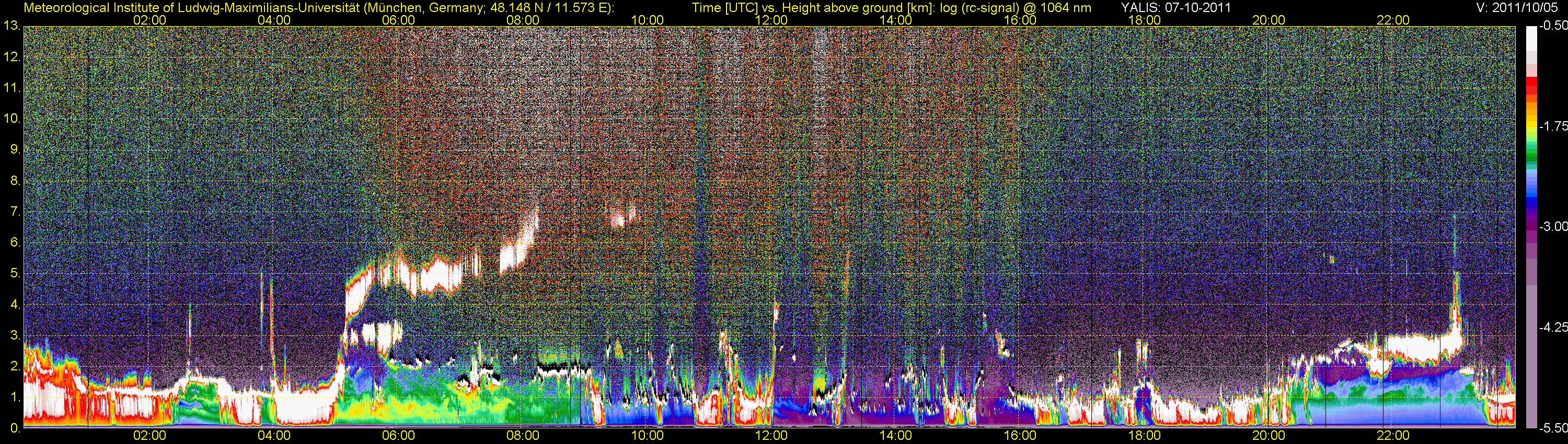Viewport: 1568px width, 444px height.
Task: Select the 04:00 label on the upper time axis
Action: pos(274,20)
